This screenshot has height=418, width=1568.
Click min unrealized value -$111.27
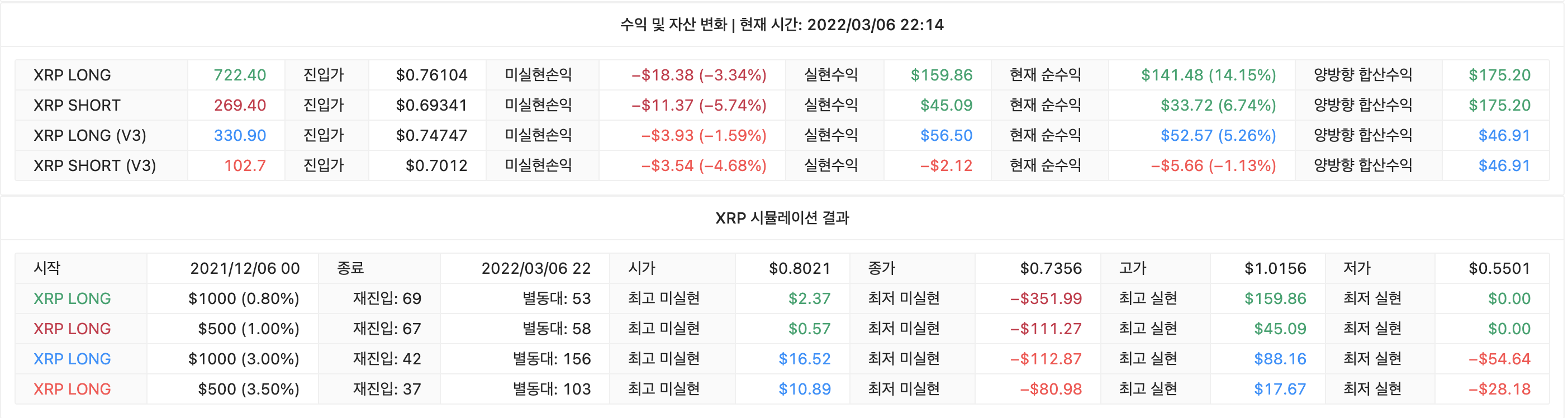[x=1046, y=329]
